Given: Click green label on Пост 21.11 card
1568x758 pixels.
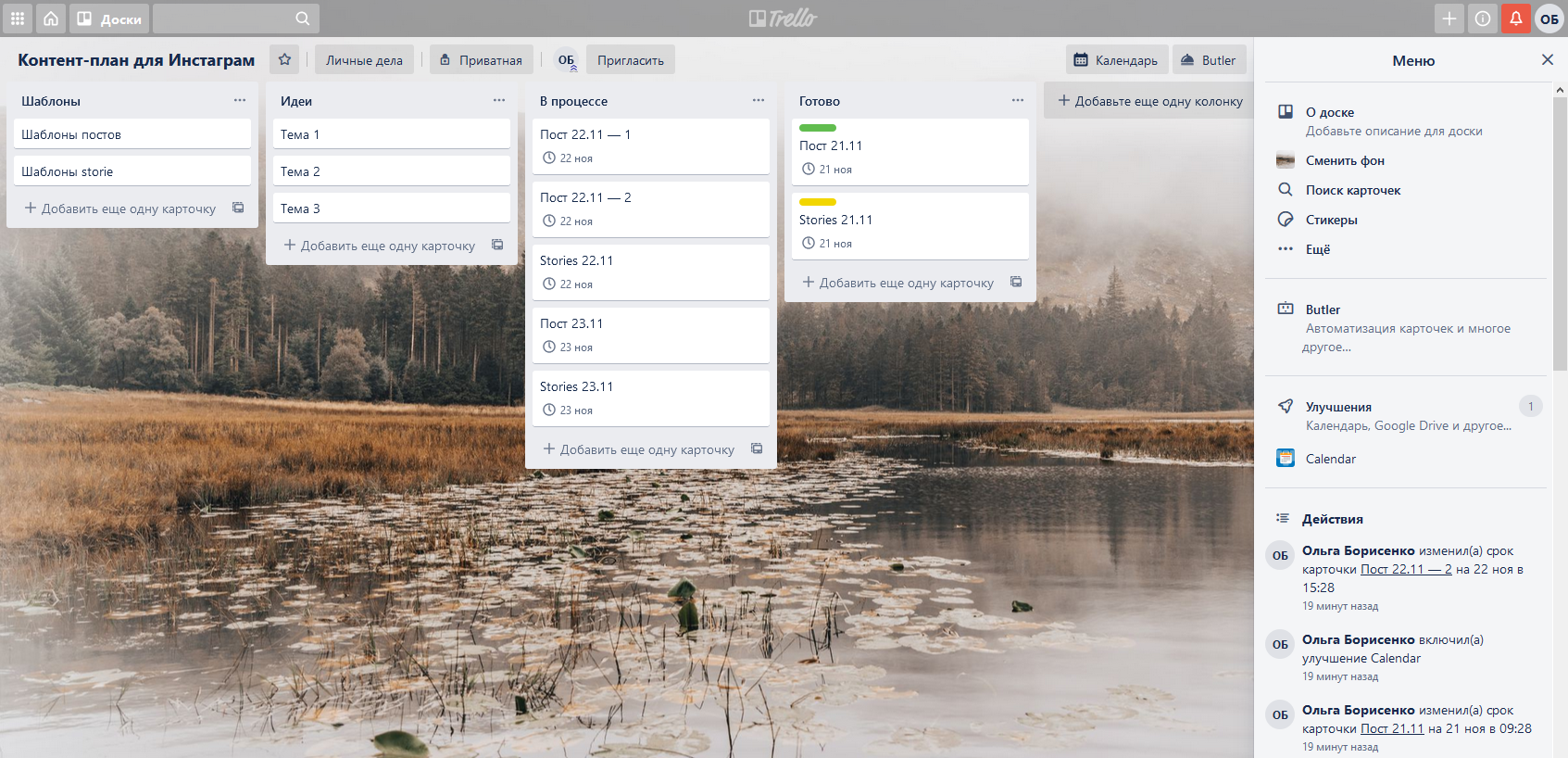Looking at the screenshot, I should [x=818, y=128].
